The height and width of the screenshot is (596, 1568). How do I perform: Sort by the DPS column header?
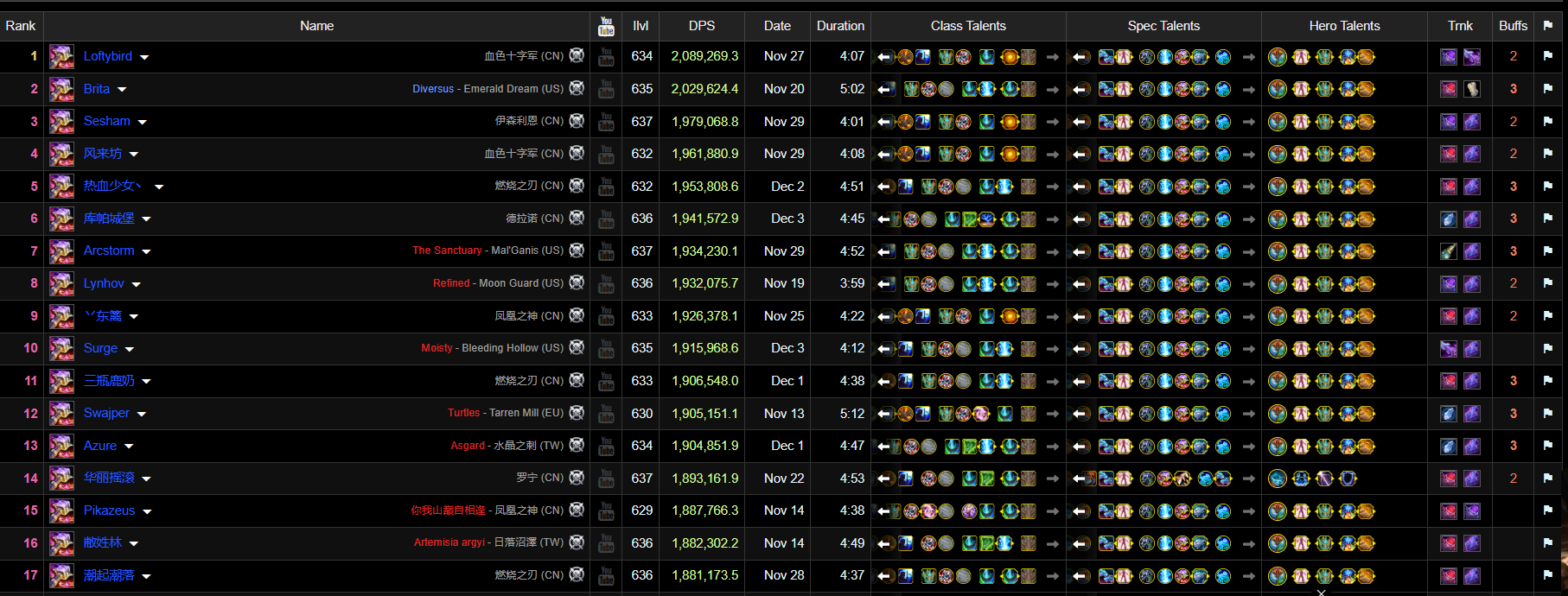pyautogui.click(x=701, y=26)
